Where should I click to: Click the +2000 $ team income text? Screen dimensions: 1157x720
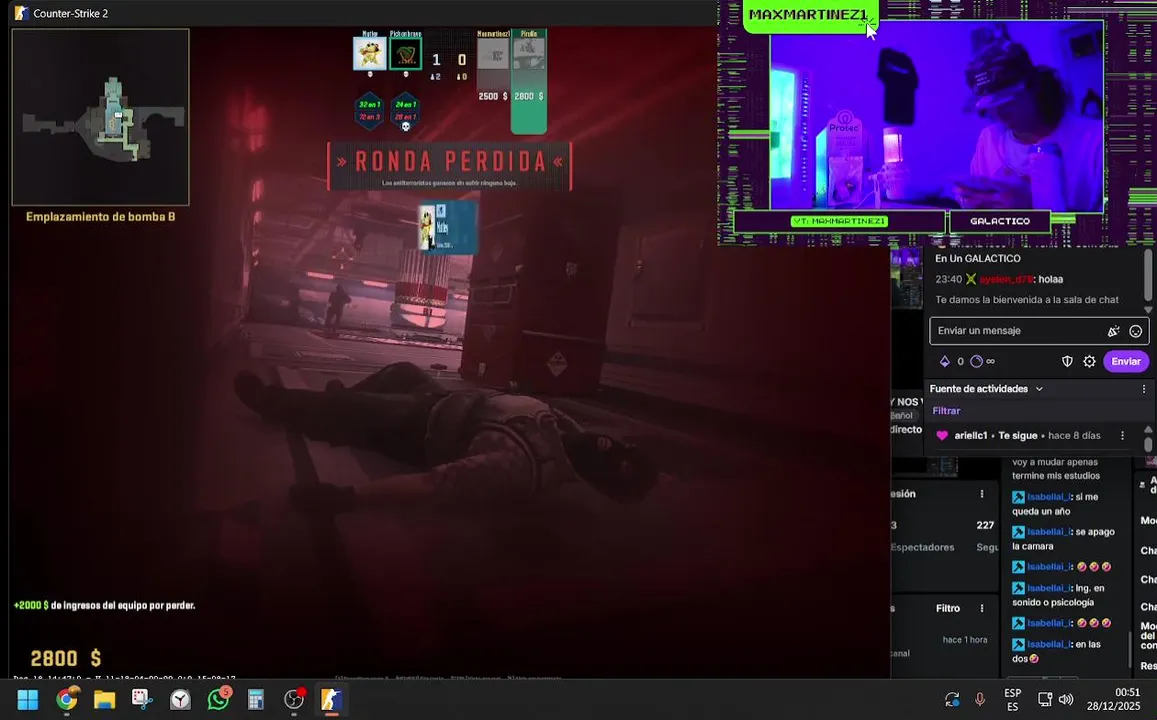click(x=104, y=606)
